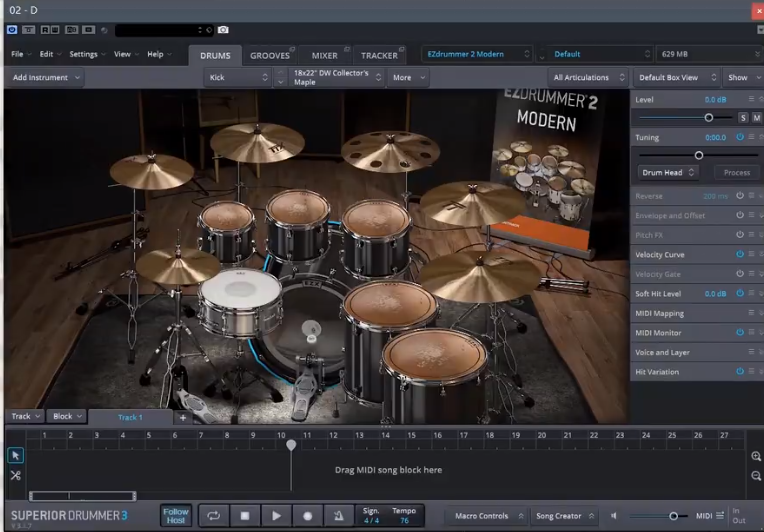Click the Level slider handle
Screen dimensions: 764x532
coord(709,118)
